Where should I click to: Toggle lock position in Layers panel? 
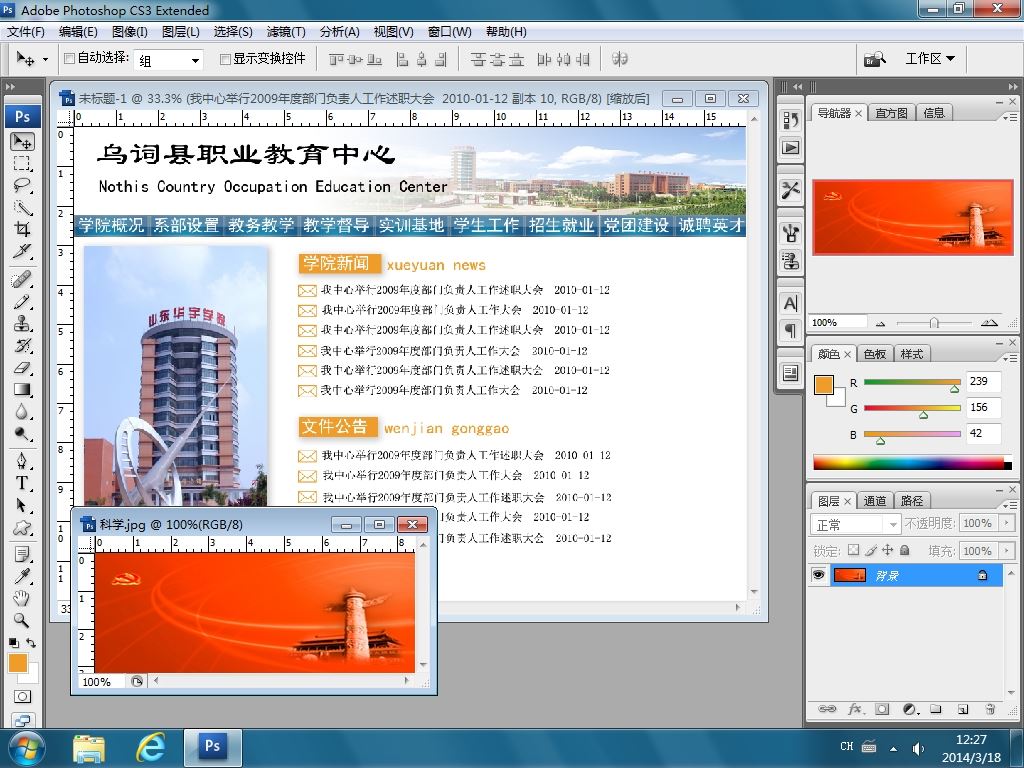(x=888, y=550)
